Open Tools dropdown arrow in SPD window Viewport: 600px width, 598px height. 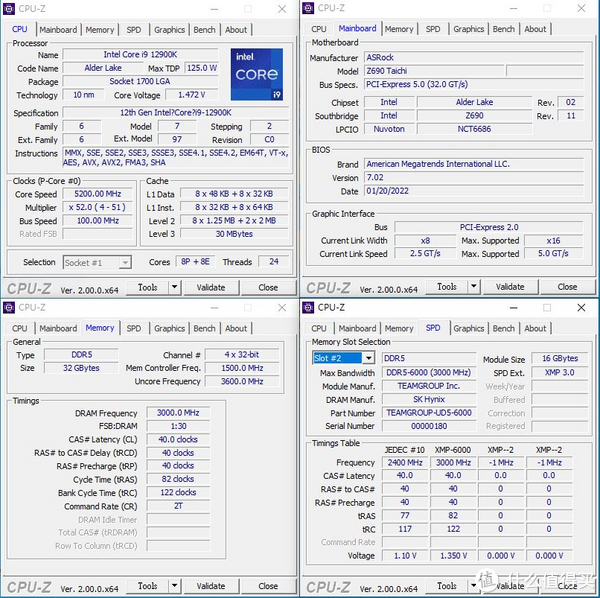pyautogui.click(x=474, y=586)
